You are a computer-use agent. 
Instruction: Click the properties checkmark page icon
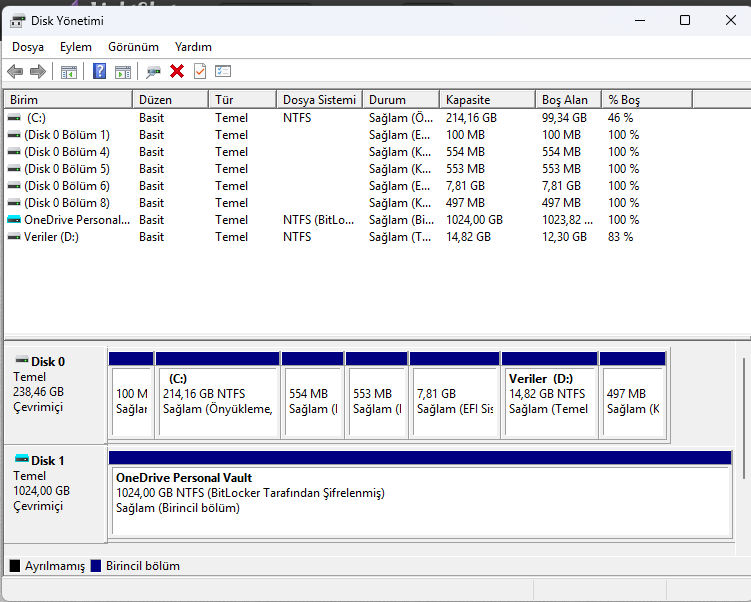click(200, 71)
